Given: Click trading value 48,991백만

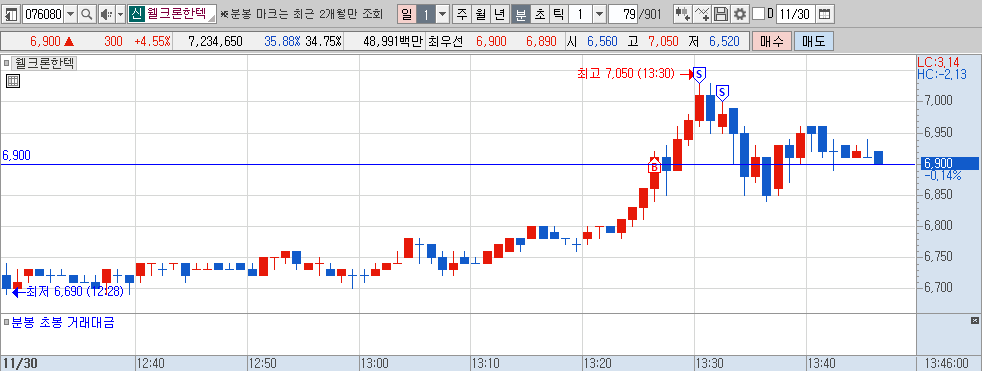Looking at the screenshot, I should (x=393, y=41).
